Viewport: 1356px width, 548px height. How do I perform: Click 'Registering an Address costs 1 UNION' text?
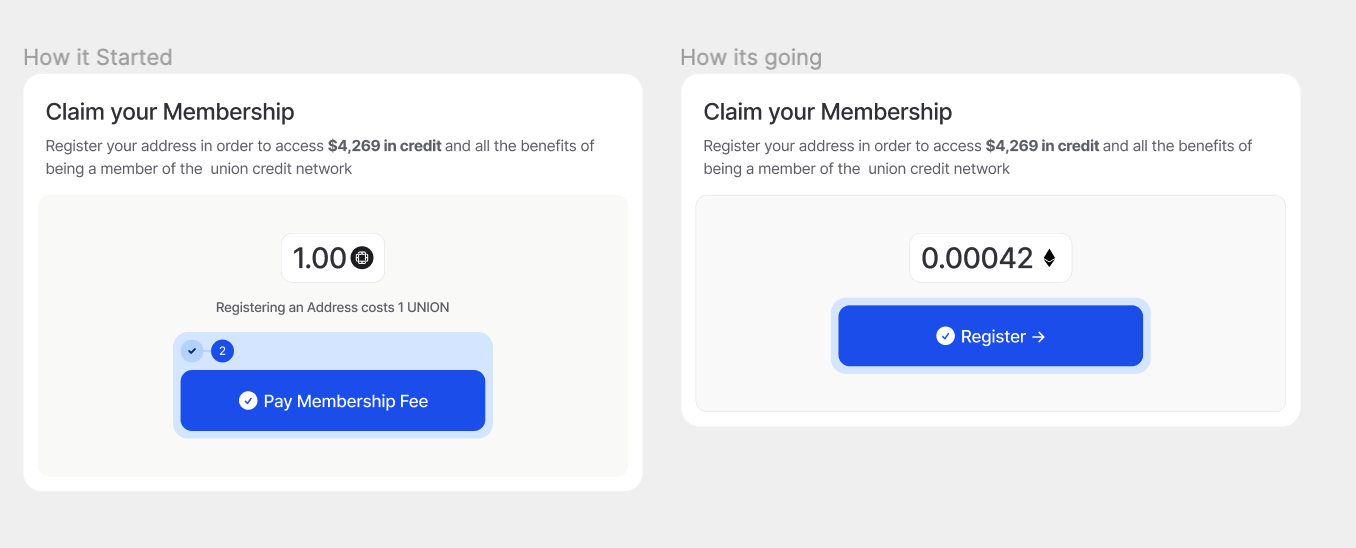333,307
